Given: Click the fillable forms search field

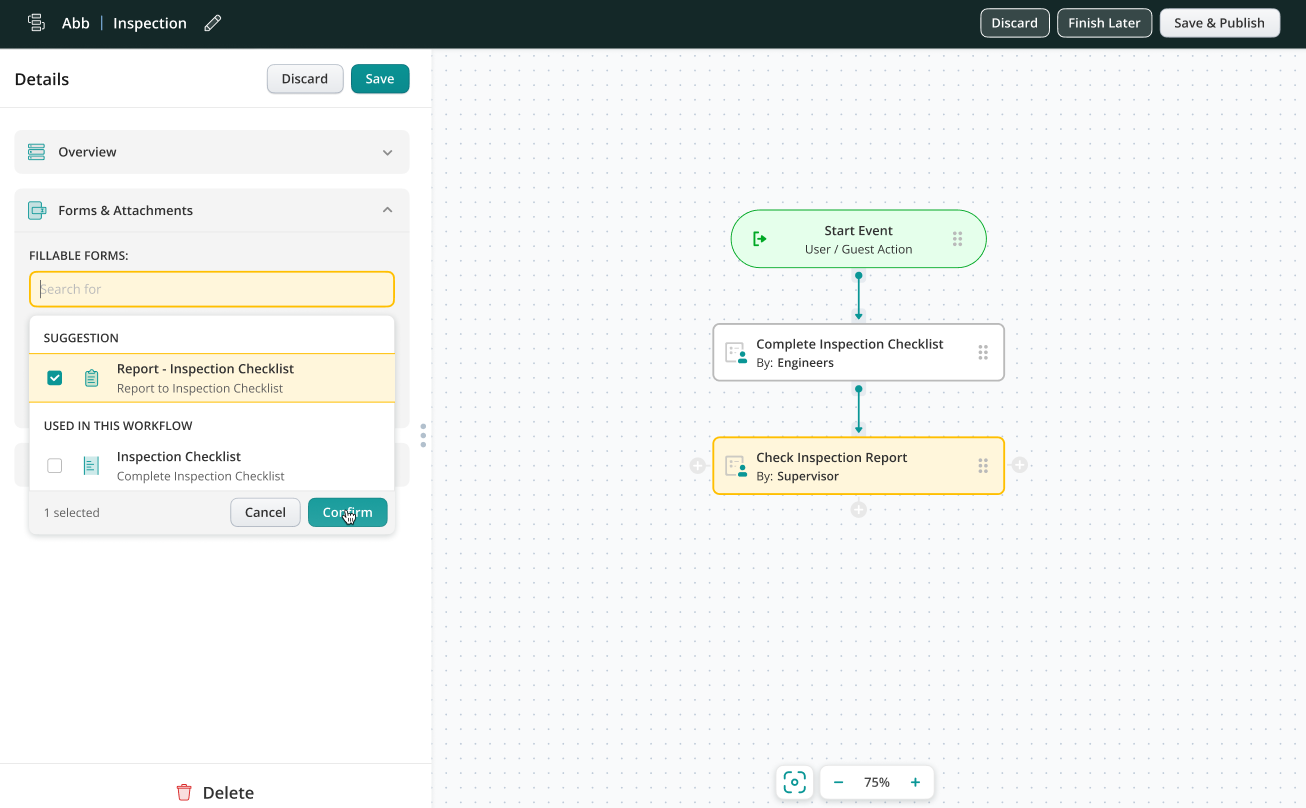Looking at the screenshot, I should (212, 289).
